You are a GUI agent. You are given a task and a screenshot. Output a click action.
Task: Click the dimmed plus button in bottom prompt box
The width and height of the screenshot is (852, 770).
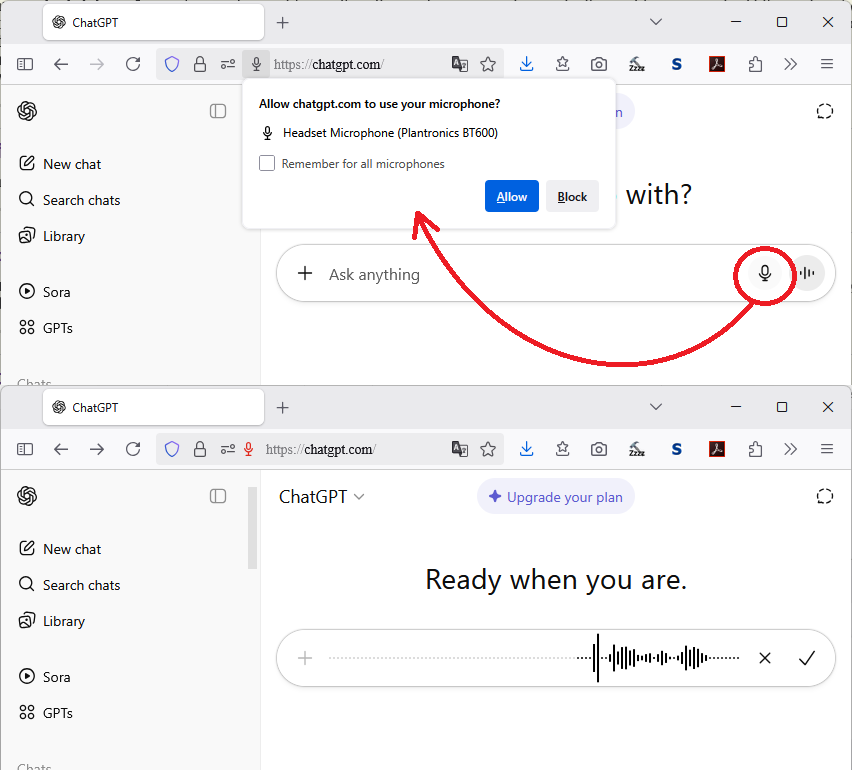pyautogui.click(x=305, y=658)
